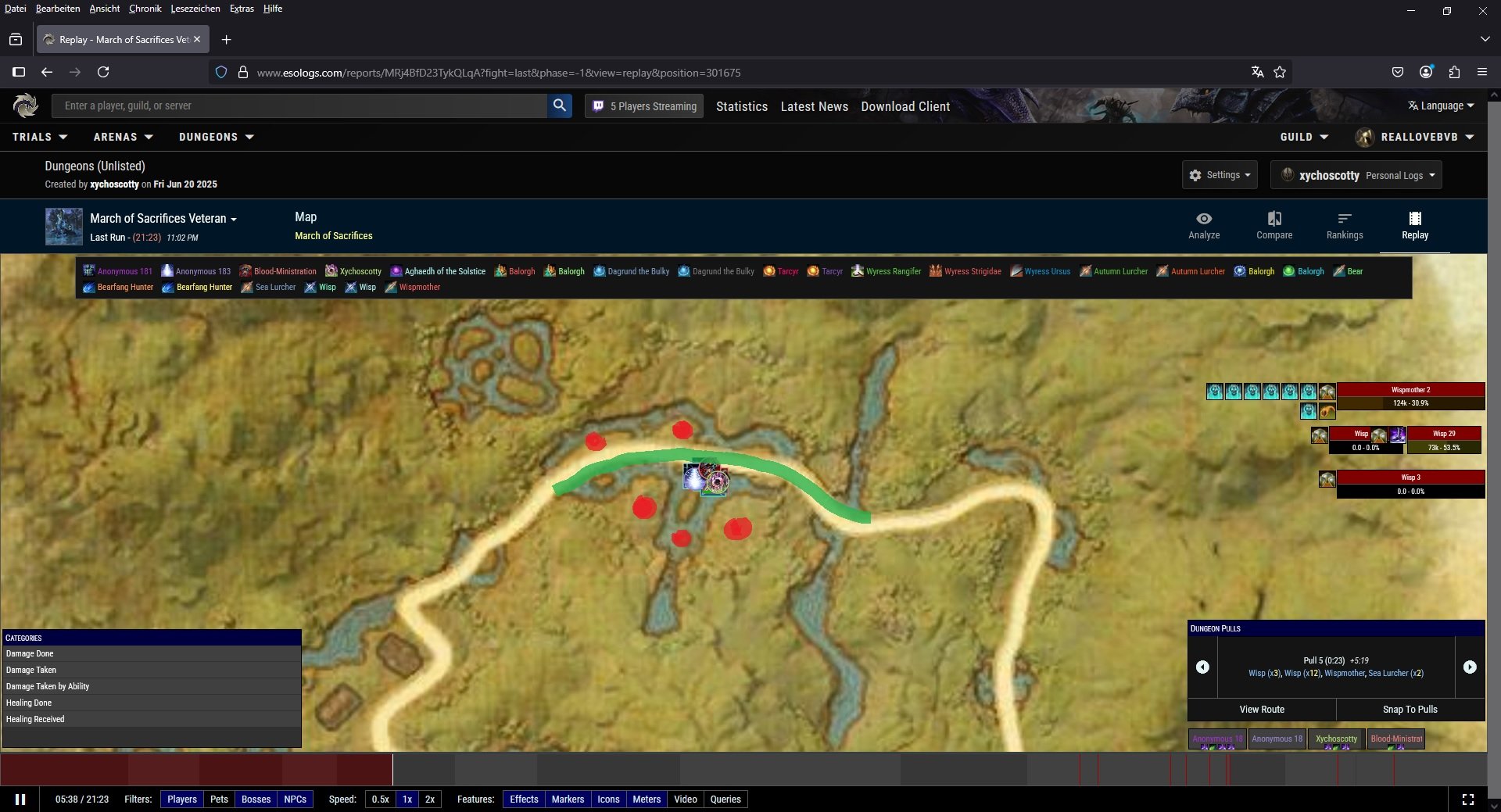Toggle the Queries feature
Image resolution: width=1501 pixels, height=812 pixels.
[725, 799]
